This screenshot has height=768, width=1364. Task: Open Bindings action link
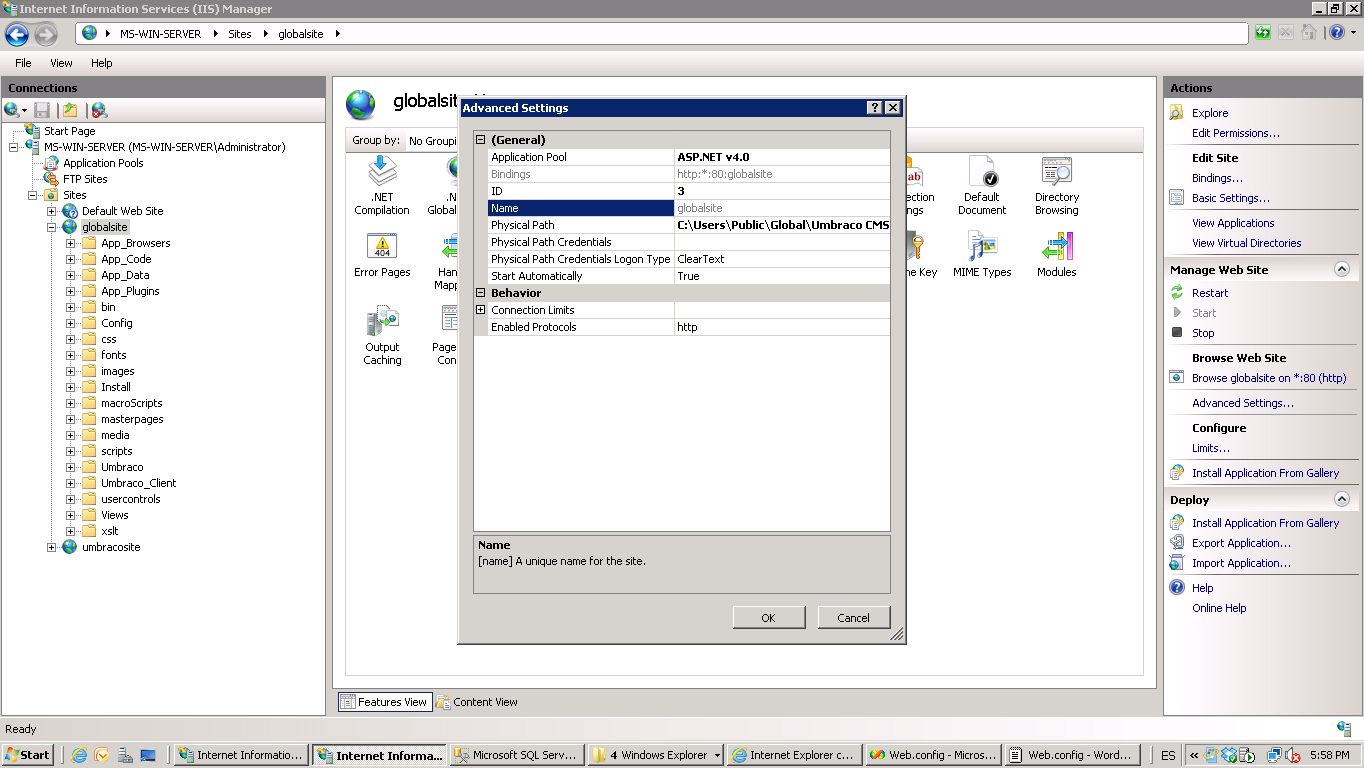pyautogui.click(x=1217, y=178)
